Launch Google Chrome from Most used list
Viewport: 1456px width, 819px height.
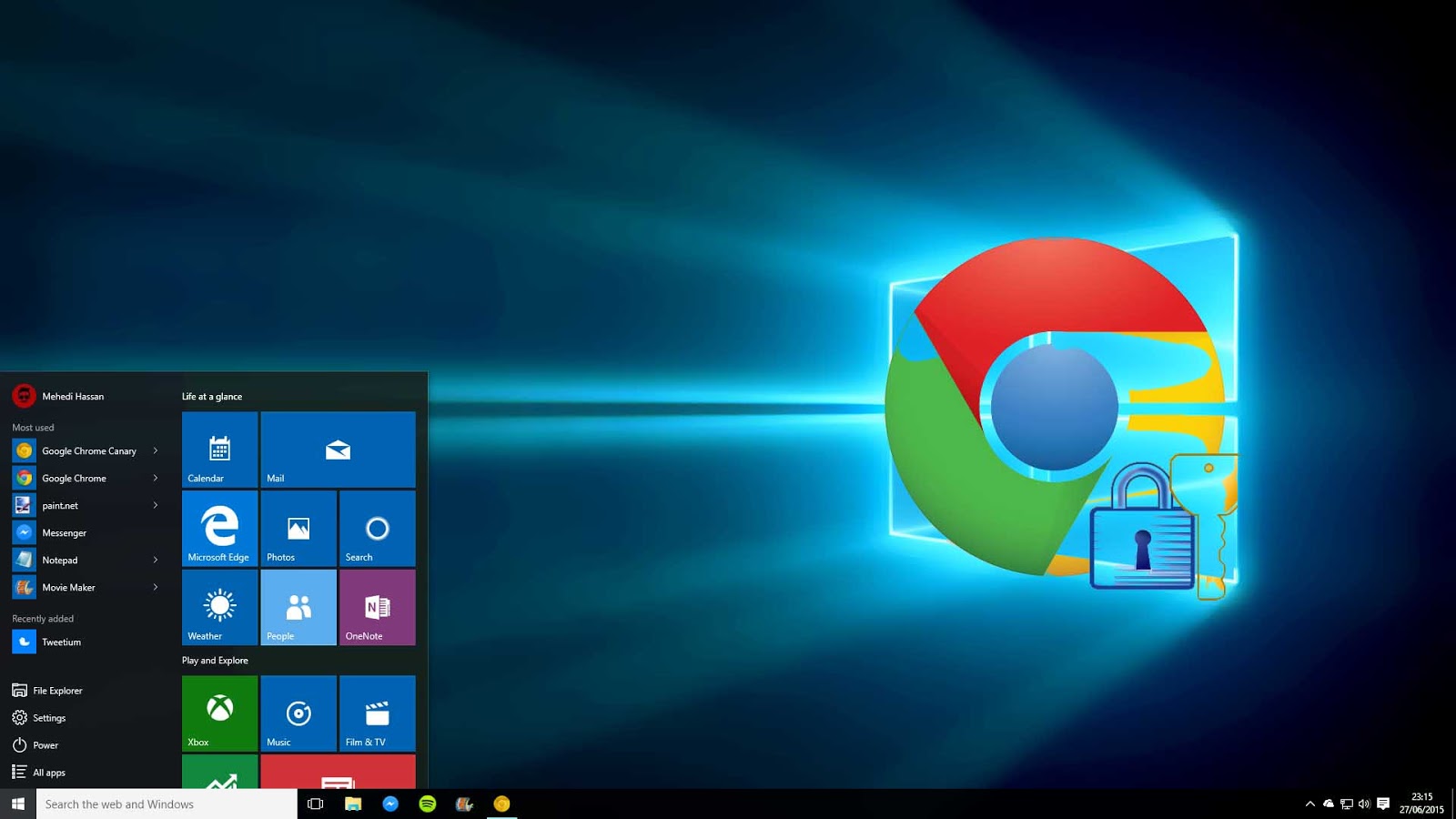(x=86, y=478)
